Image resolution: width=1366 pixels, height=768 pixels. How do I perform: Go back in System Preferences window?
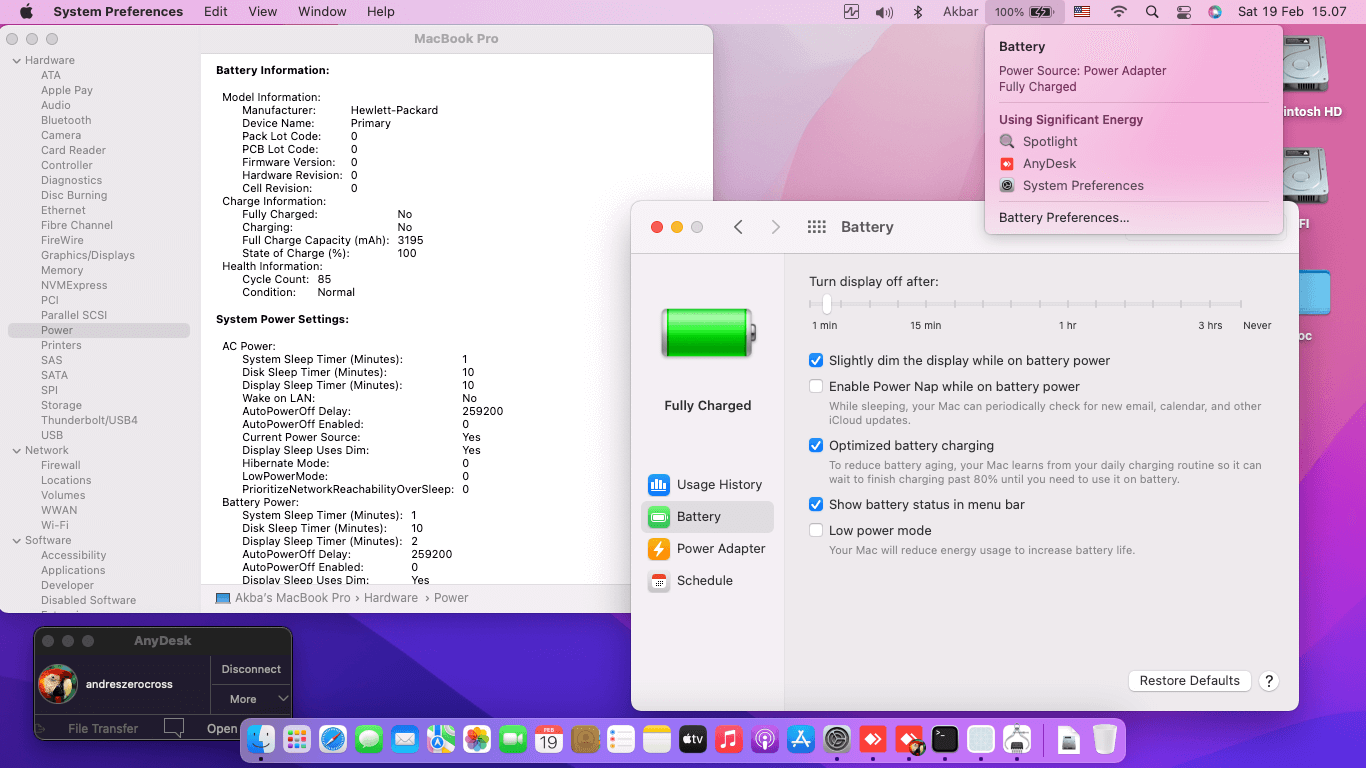pyautogui.click(x=738, y=227)
